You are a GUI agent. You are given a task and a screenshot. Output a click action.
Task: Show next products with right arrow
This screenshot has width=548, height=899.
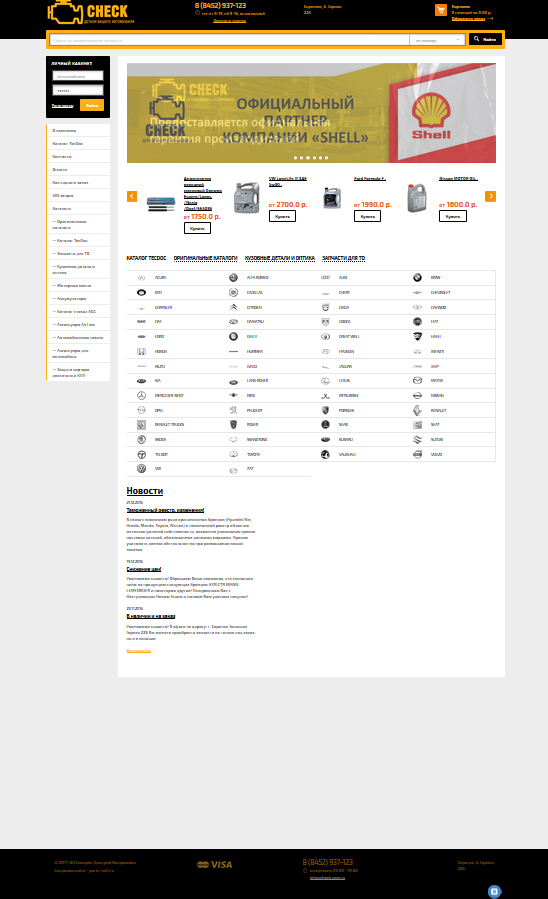pos(490,196)
